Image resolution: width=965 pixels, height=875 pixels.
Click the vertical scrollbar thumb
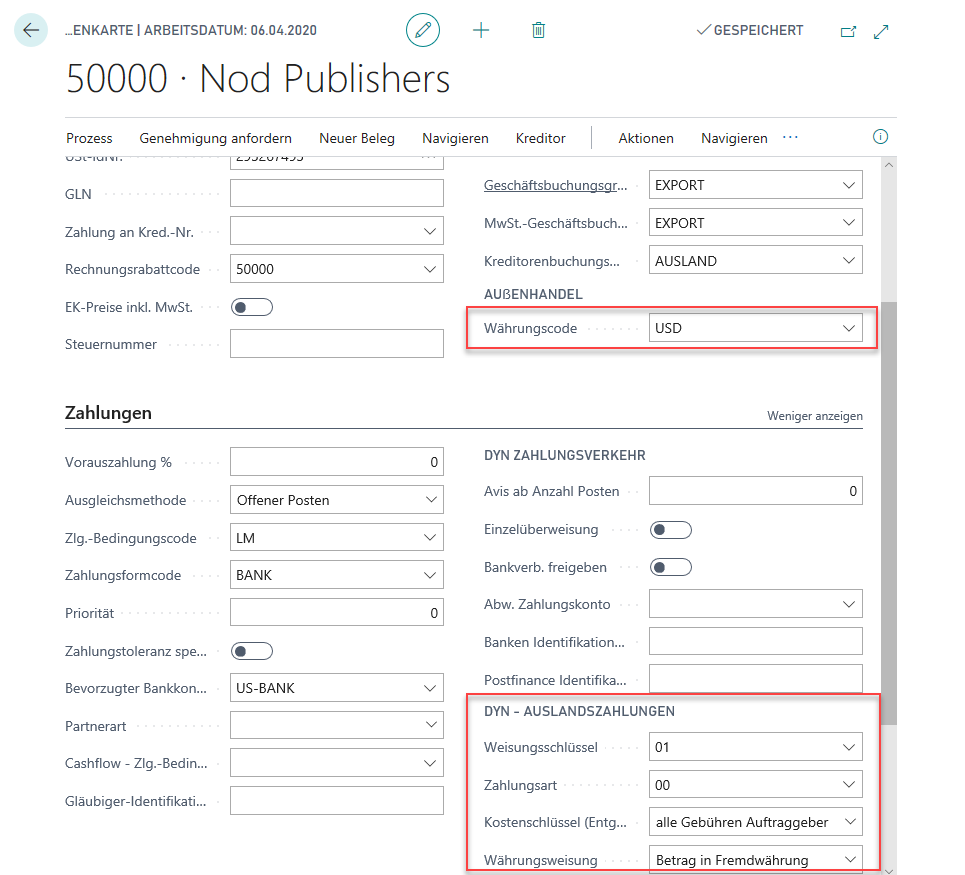point(889,513)
